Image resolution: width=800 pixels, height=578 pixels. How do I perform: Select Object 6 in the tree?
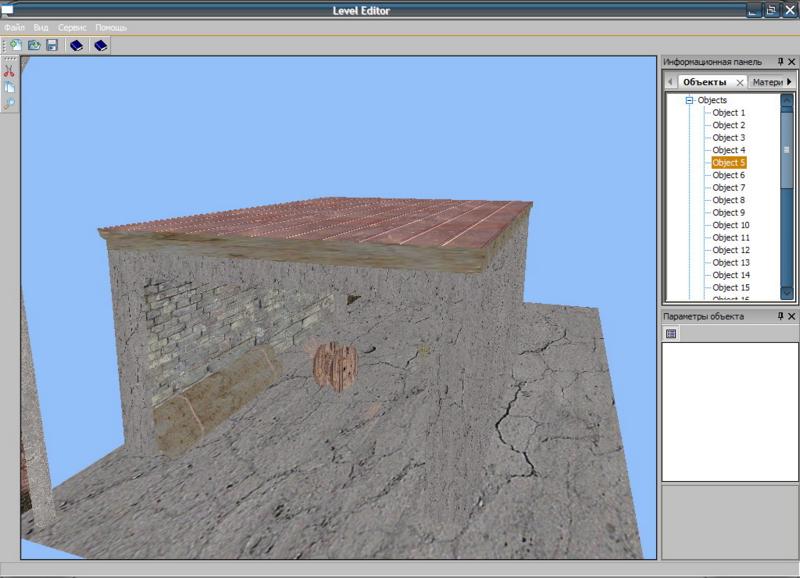click(729, 175)
